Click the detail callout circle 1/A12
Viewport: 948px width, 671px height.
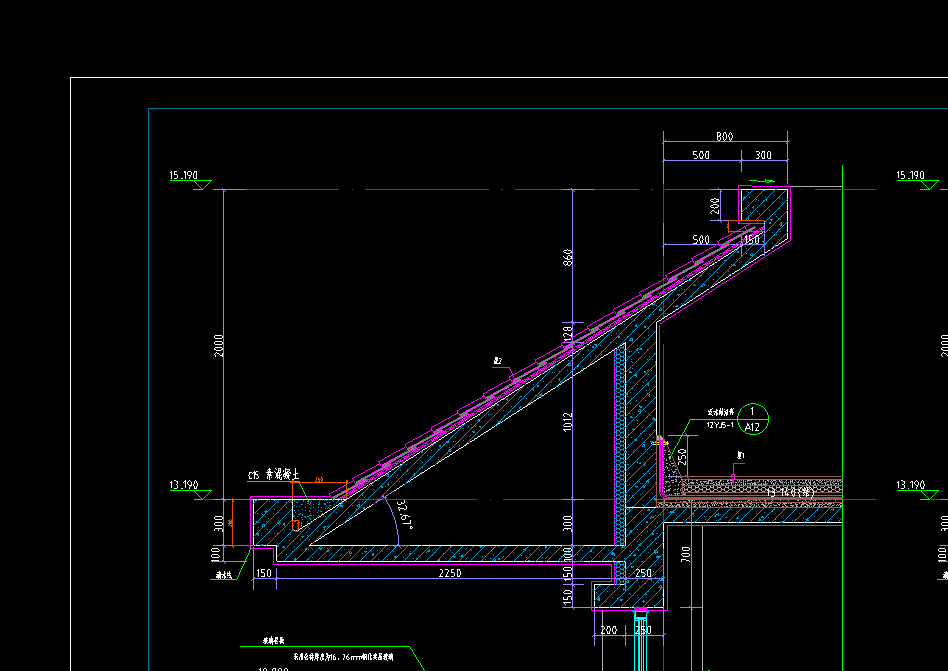click(753, 419)
